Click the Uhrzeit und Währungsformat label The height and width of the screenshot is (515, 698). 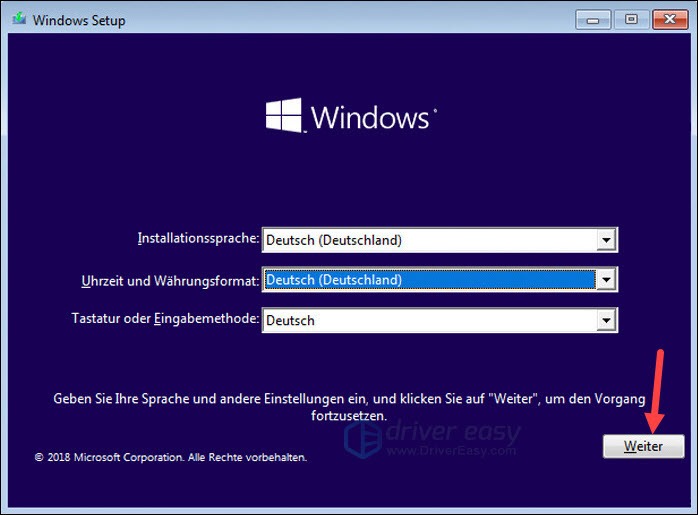170,281
